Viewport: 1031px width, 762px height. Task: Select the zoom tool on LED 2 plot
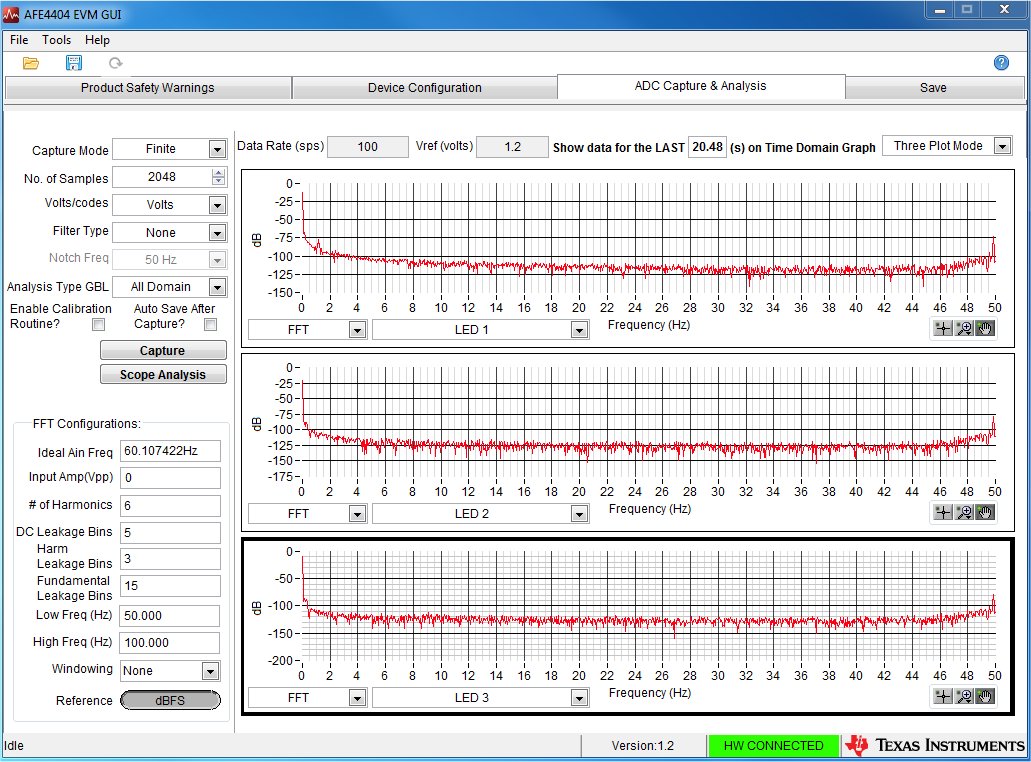(964, 512)
